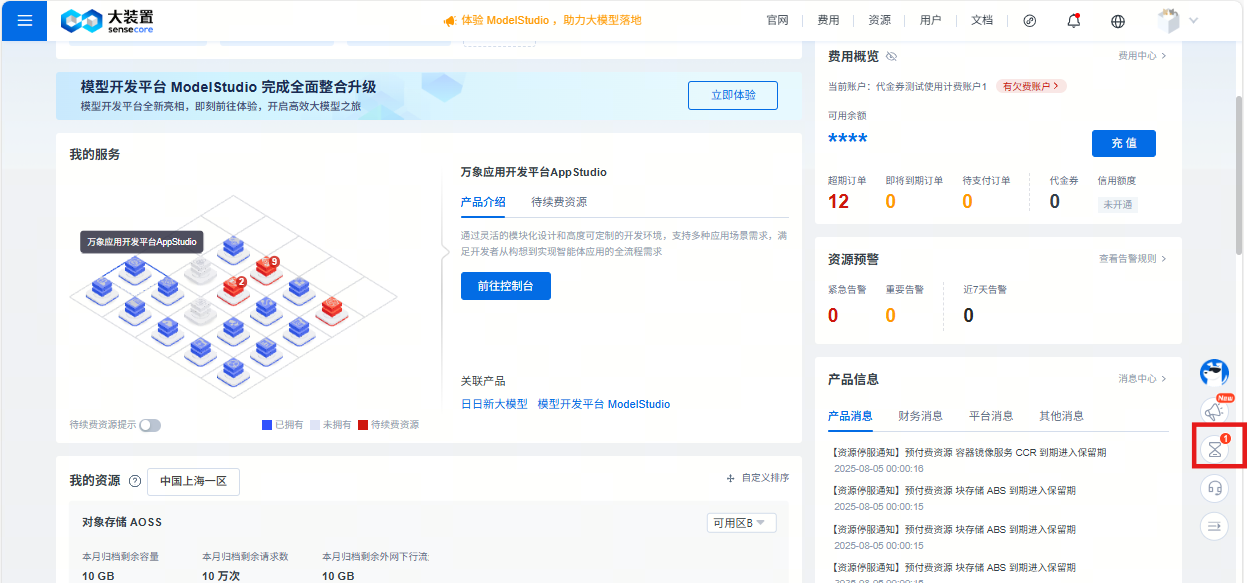Click the 紧急告警 count
The image size is (1248, 583).
(x=833, y=316)
